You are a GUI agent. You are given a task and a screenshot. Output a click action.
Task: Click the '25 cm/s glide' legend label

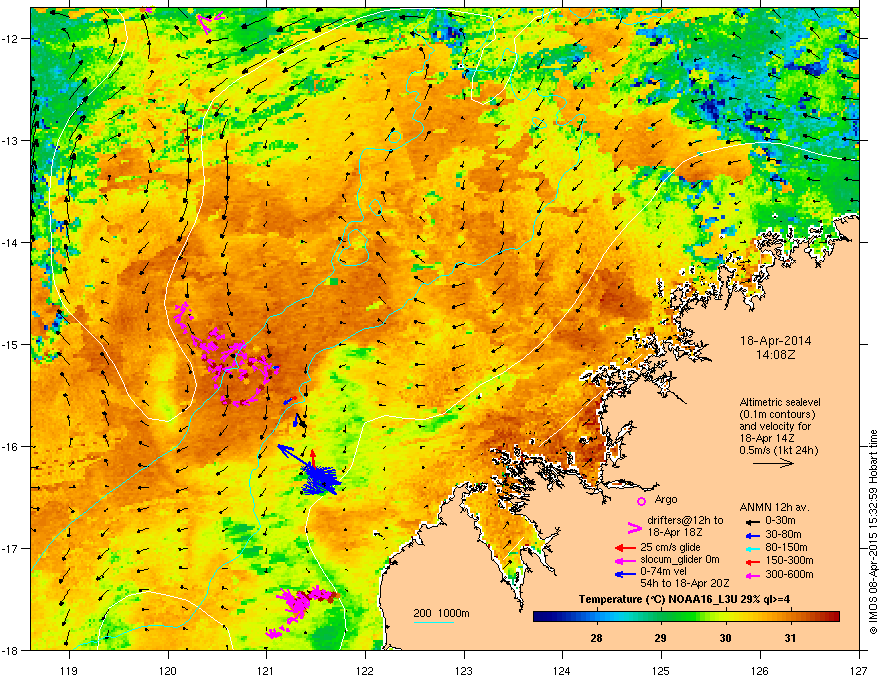tap(671, 547)
